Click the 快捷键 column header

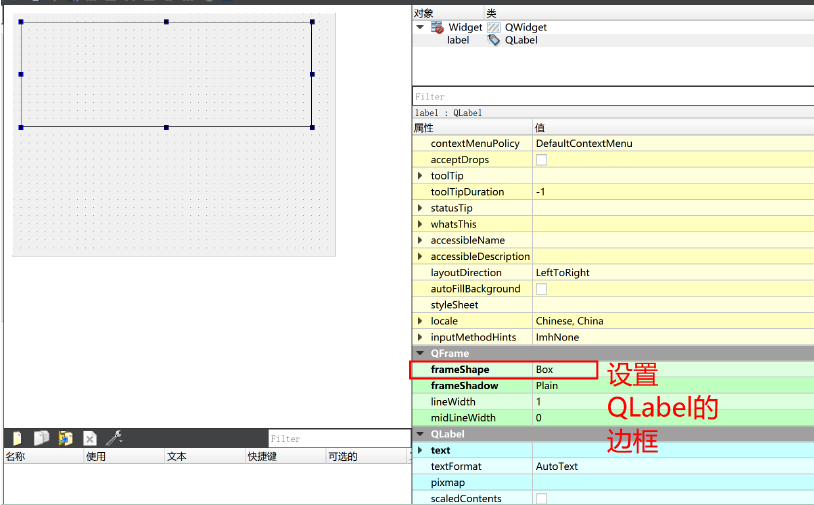pos(286,456)
